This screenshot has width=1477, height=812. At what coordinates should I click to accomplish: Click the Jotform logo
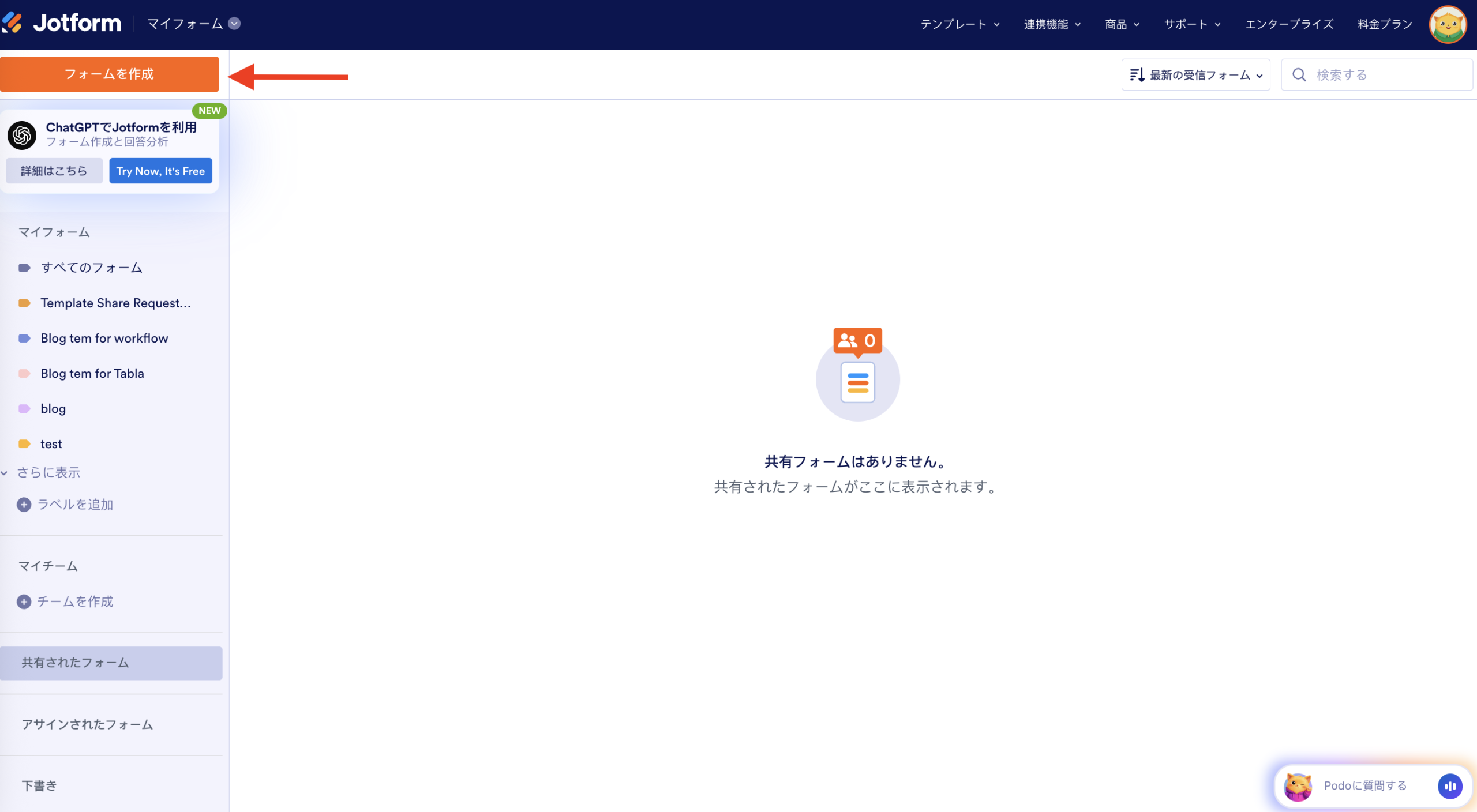63,23
